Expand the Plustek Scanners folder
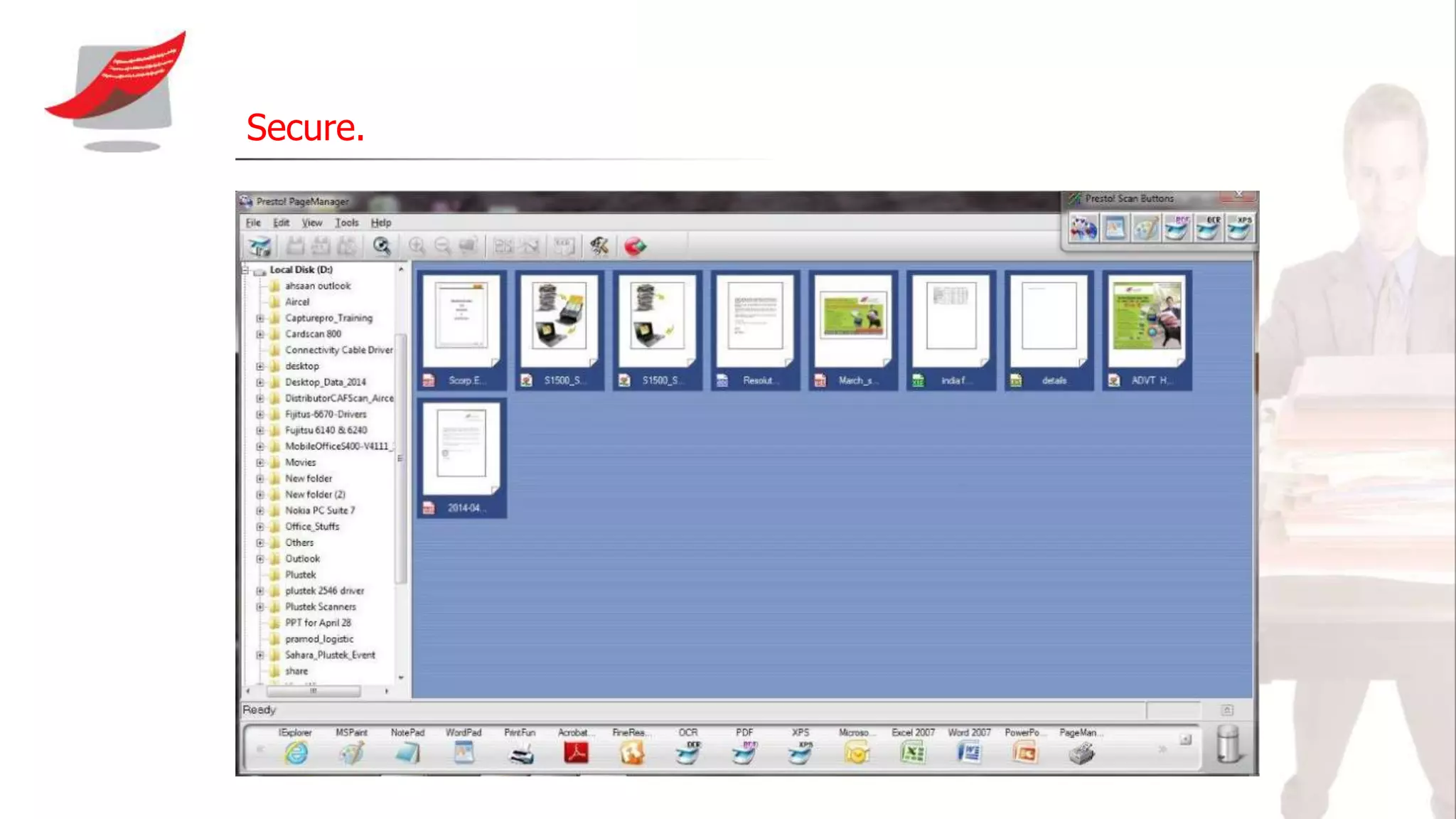The height and width of the screenshot is (819, 1456). coord(260,607)
